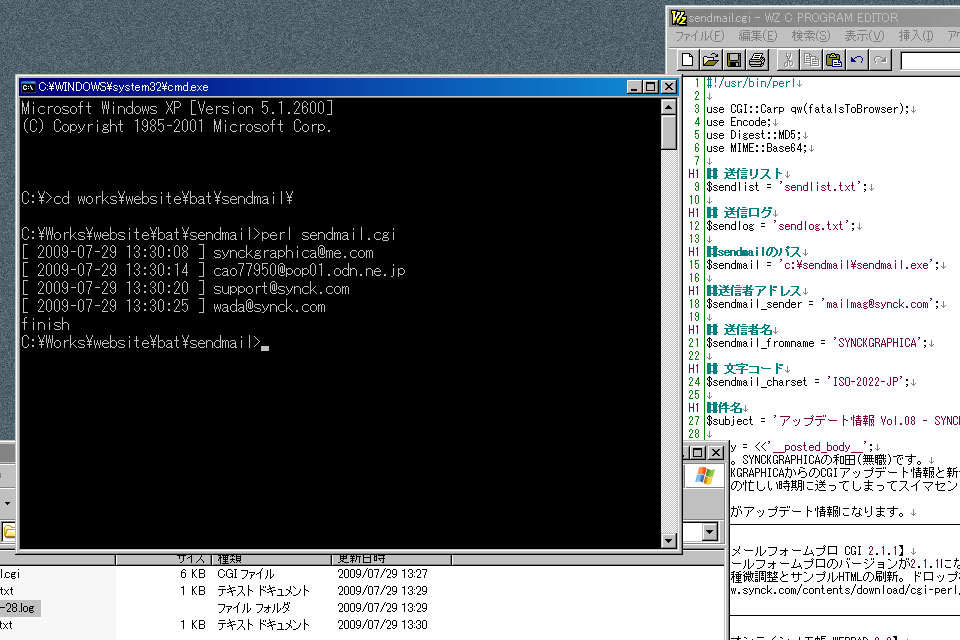960x640 pixels.
Task: Click the support@synck.com log line in cmd
Action: coord(186,288)
